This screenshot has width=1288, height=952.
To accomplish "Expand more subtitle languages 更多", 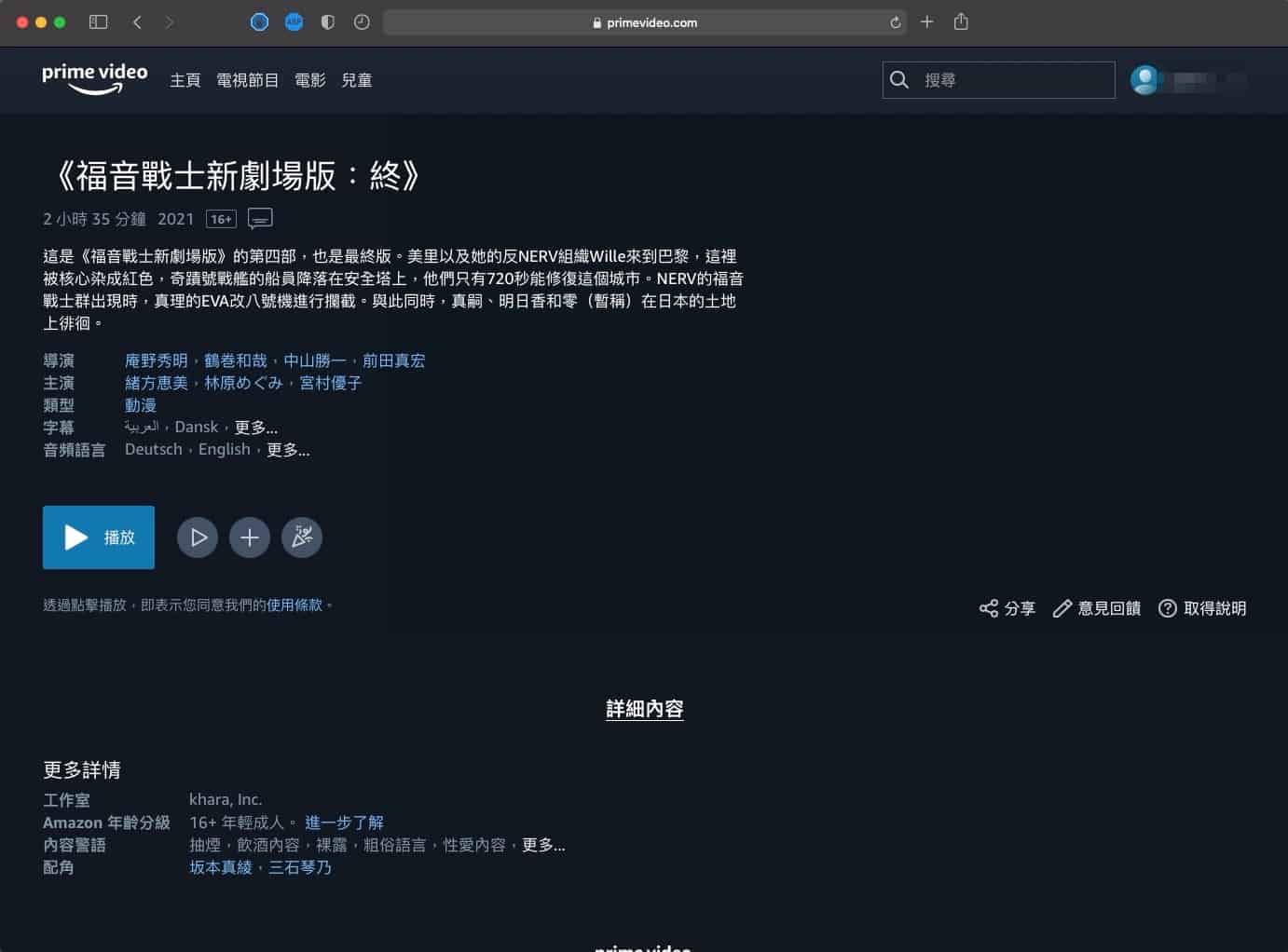I will pyautogui.click(x=256, y=428).
